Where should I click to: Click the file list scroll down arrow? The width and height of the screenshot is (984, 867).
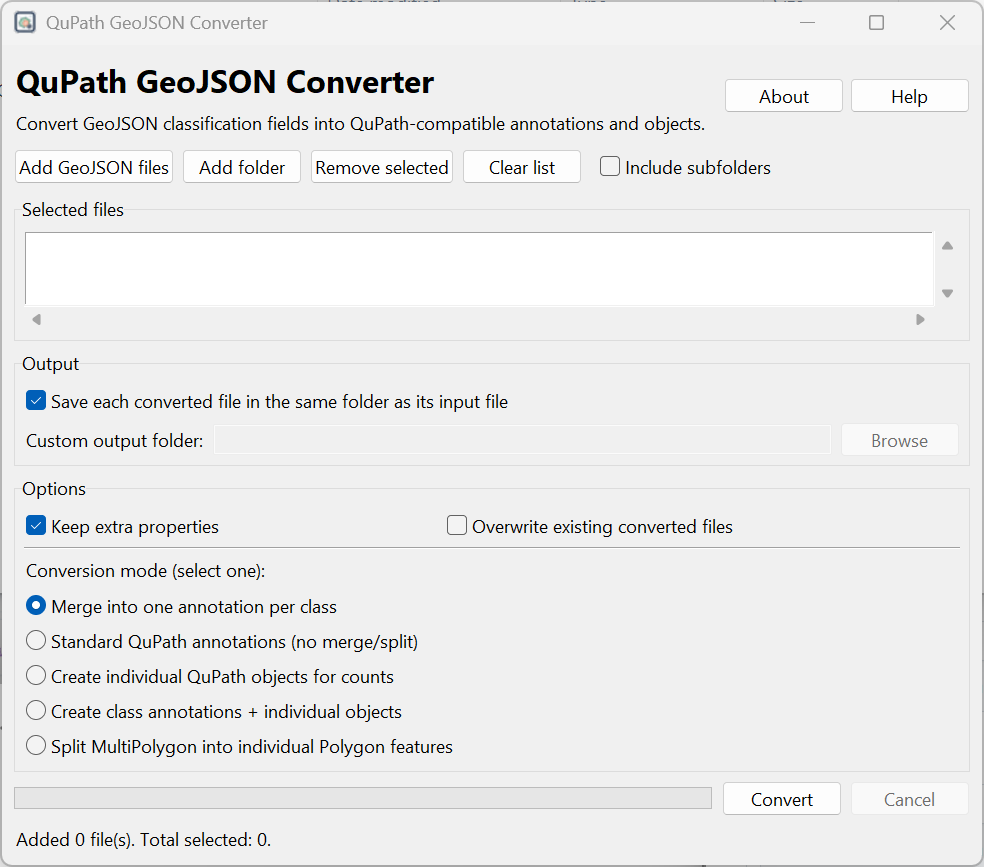pos(948,293)
